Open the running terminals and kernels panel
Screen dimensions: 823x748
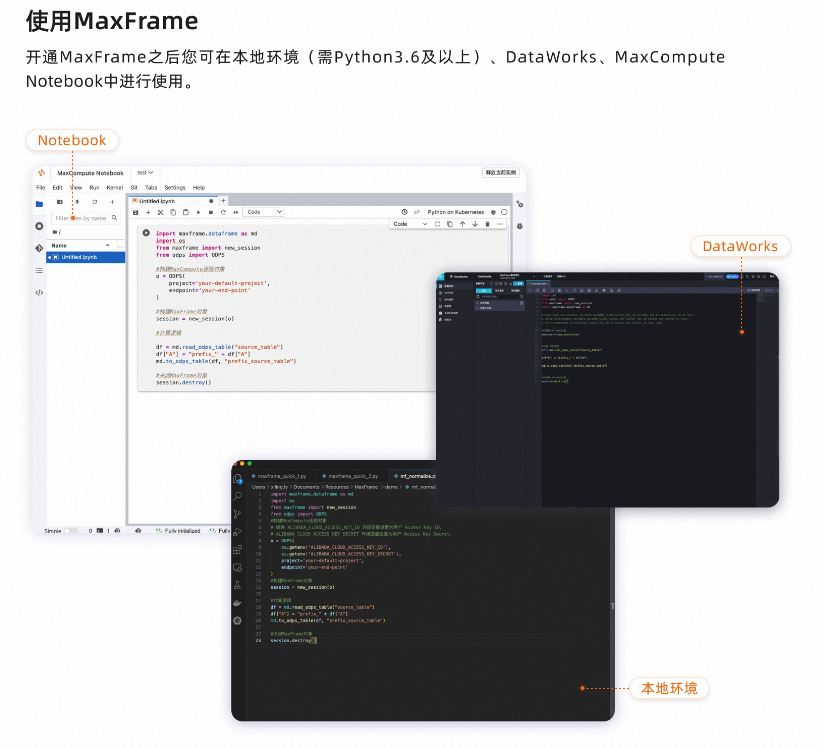click(39, 224)
